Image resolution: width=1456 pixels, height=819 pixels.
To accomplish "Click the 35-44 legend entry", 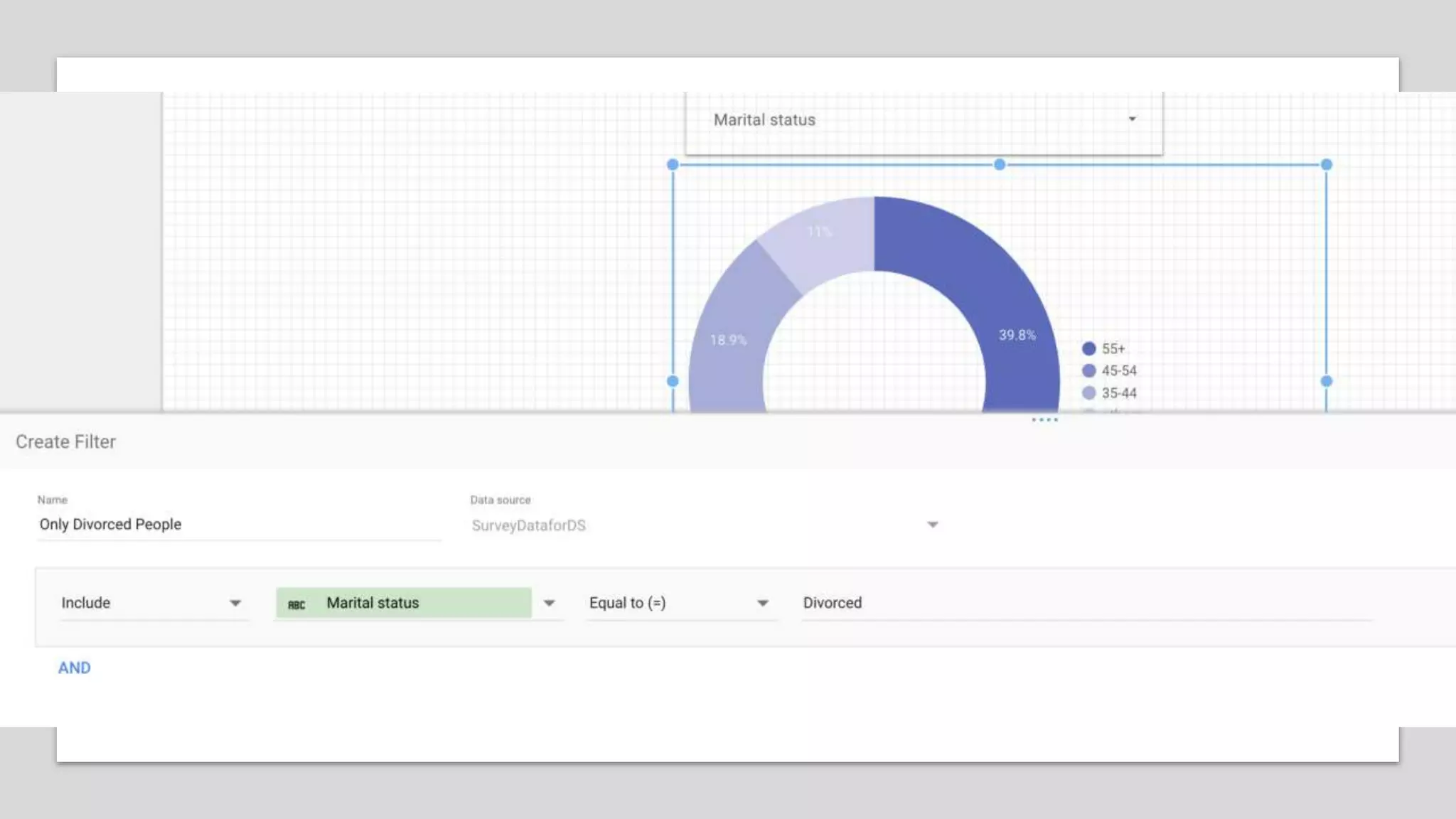I will (x=1118, y=393).
